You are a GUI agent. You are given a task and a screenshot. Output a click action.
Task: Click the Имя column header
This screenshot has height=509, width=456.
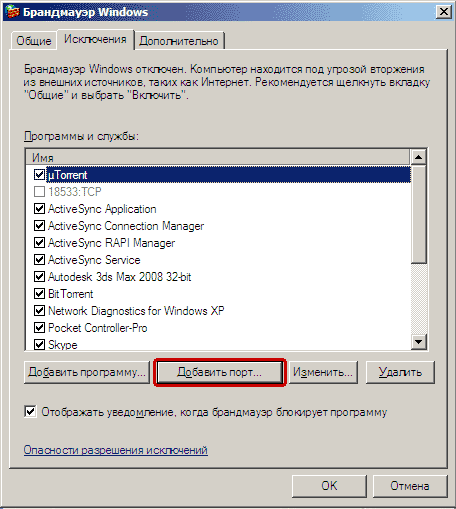coord(218,157)
